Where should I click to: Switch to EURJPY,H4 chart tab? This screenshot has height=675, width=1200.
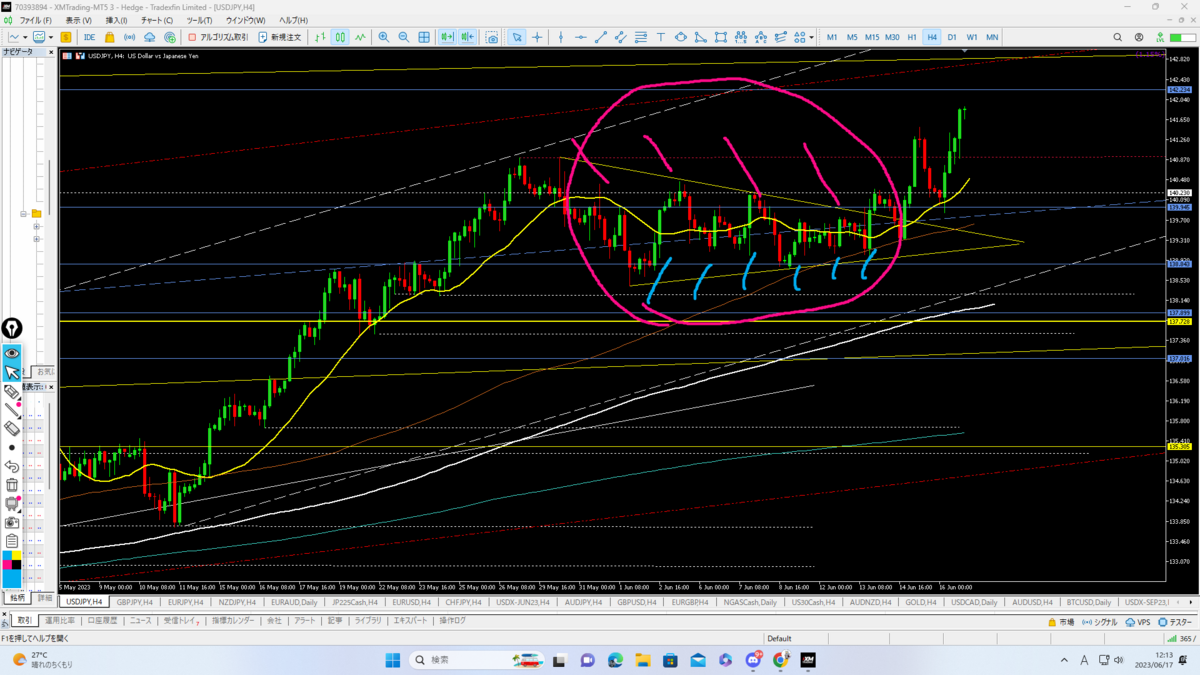point(186,603)
